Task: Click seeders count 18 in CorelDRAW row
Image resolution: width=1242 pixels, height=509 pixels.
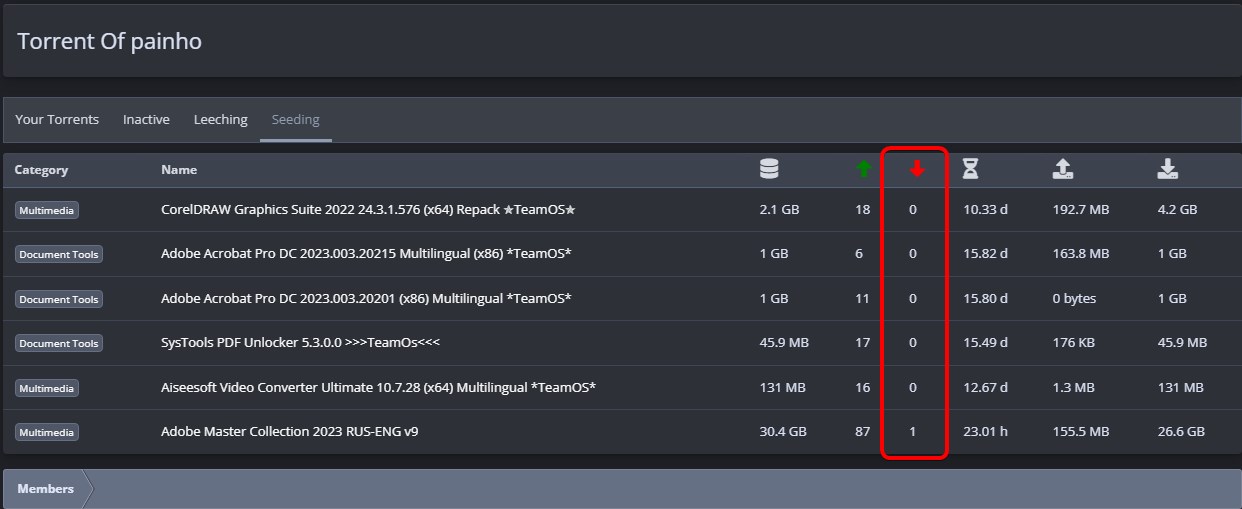Action: (863, 210)
